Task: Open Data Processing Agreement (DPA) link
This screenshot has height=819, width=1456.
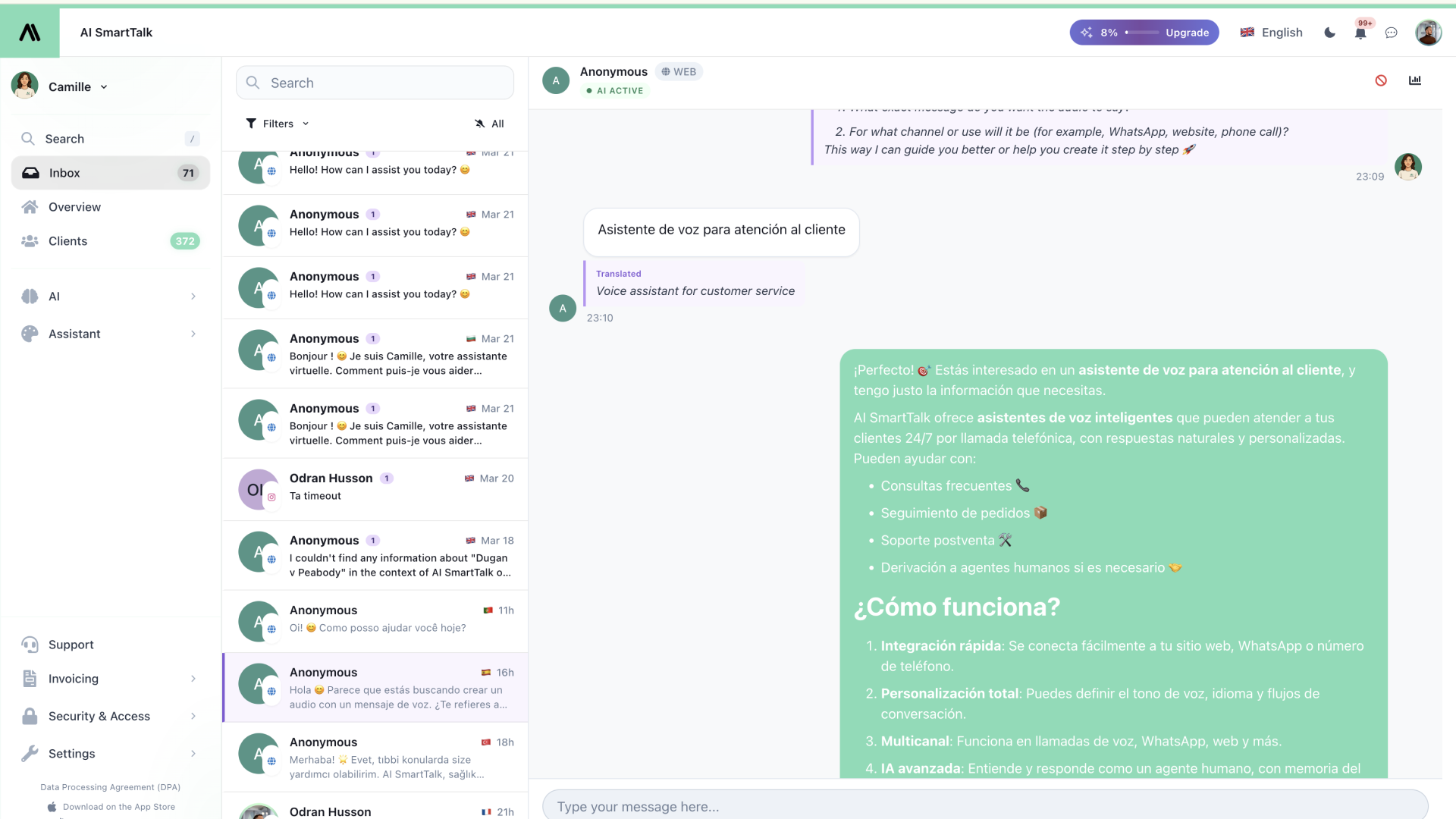Action: click(x=110, y=787)
